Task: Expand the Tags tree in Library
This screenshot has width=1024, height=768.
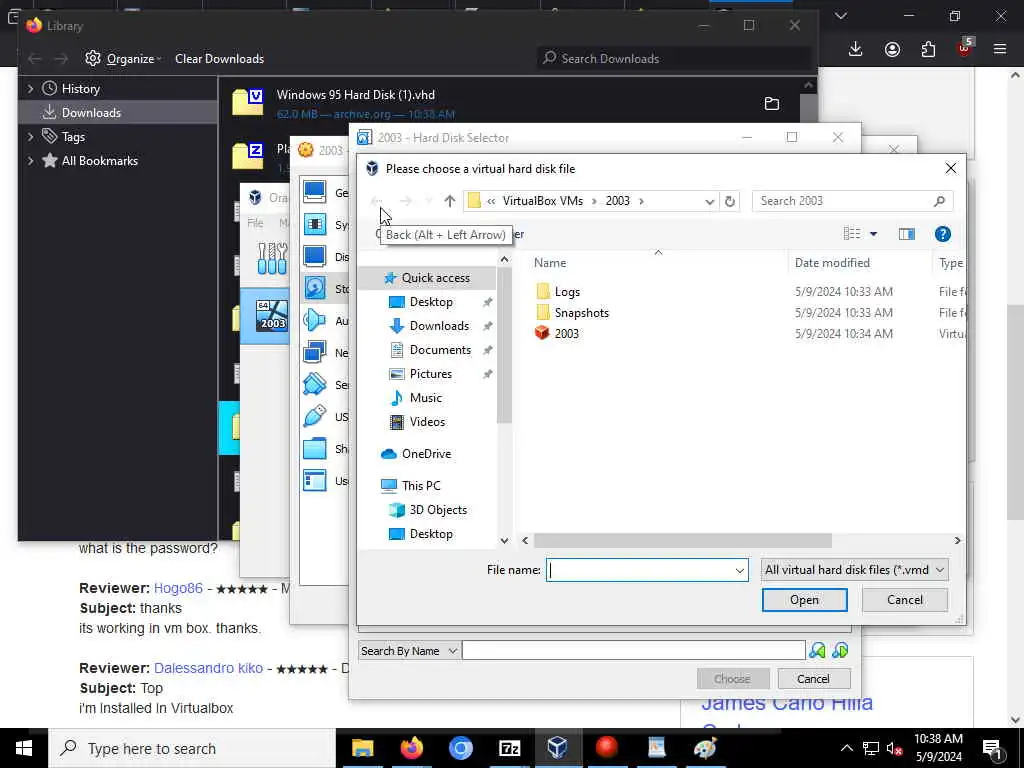Action: pos(30,136)
